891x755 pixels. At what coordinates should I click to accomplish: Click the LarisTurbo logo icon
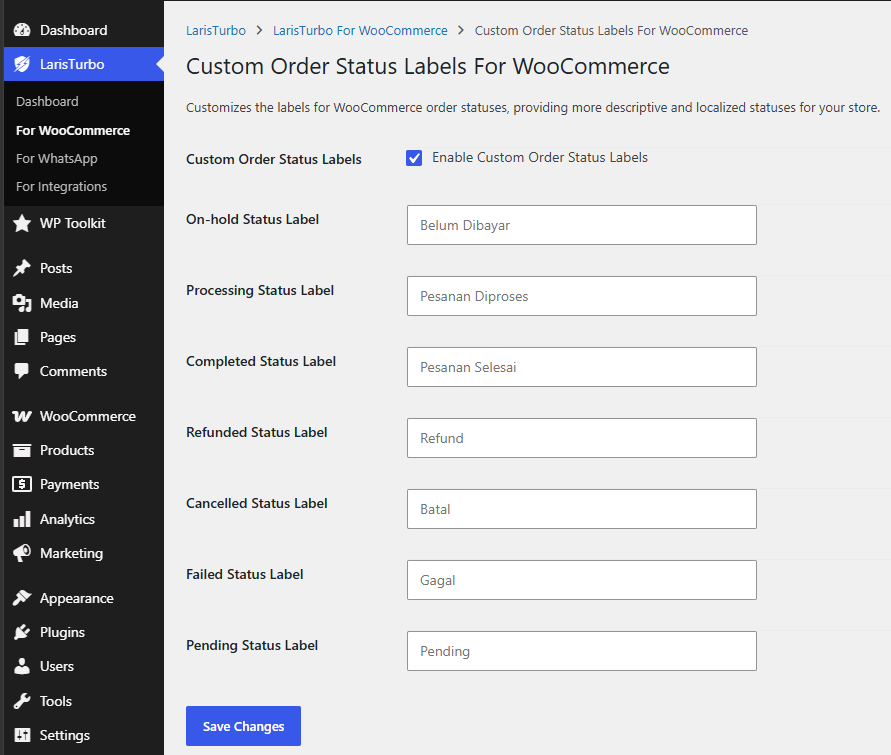tap(22, 64)
